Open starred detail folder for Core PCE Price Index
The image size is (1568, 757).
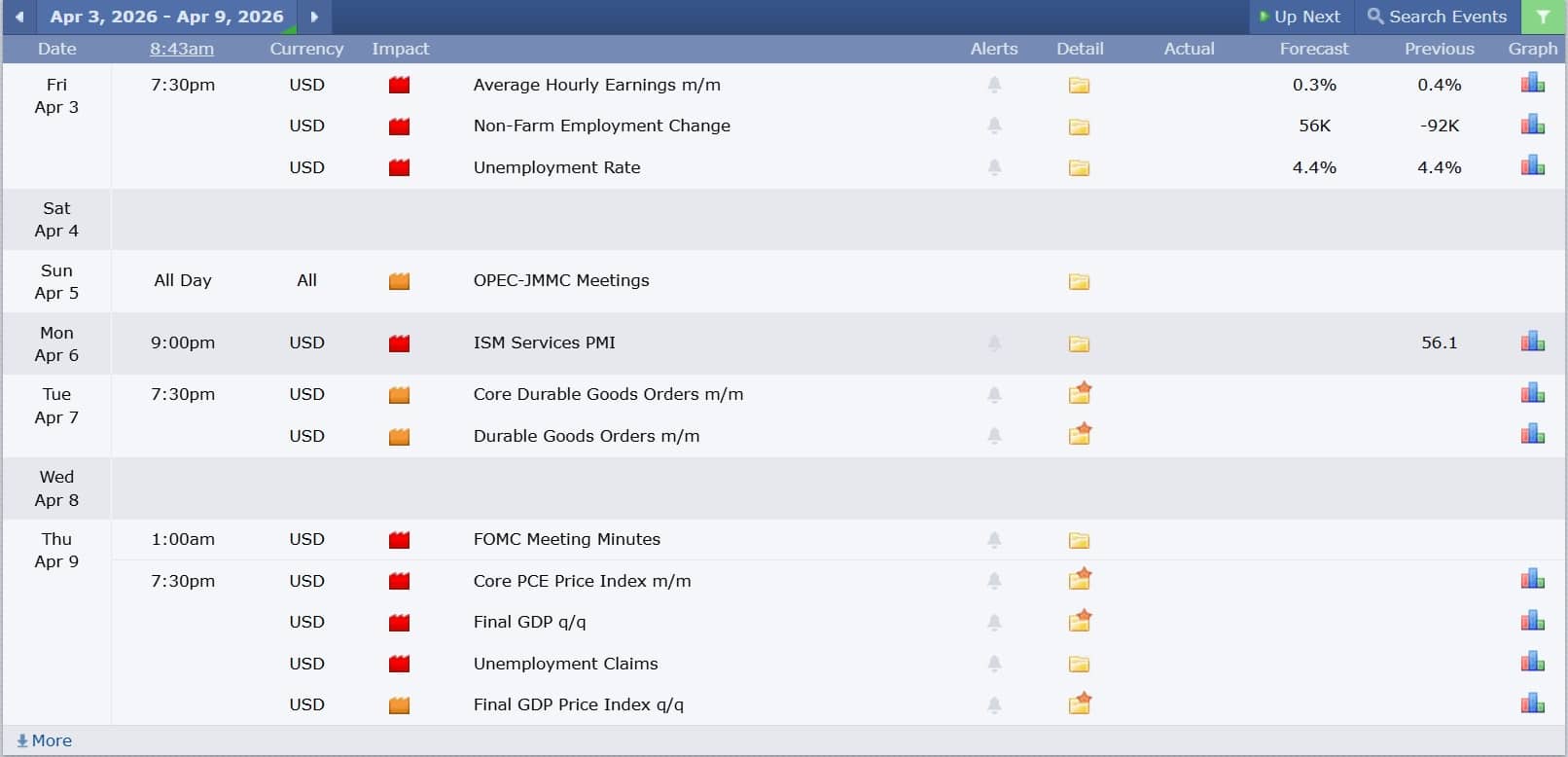(x=1080, y=580)
